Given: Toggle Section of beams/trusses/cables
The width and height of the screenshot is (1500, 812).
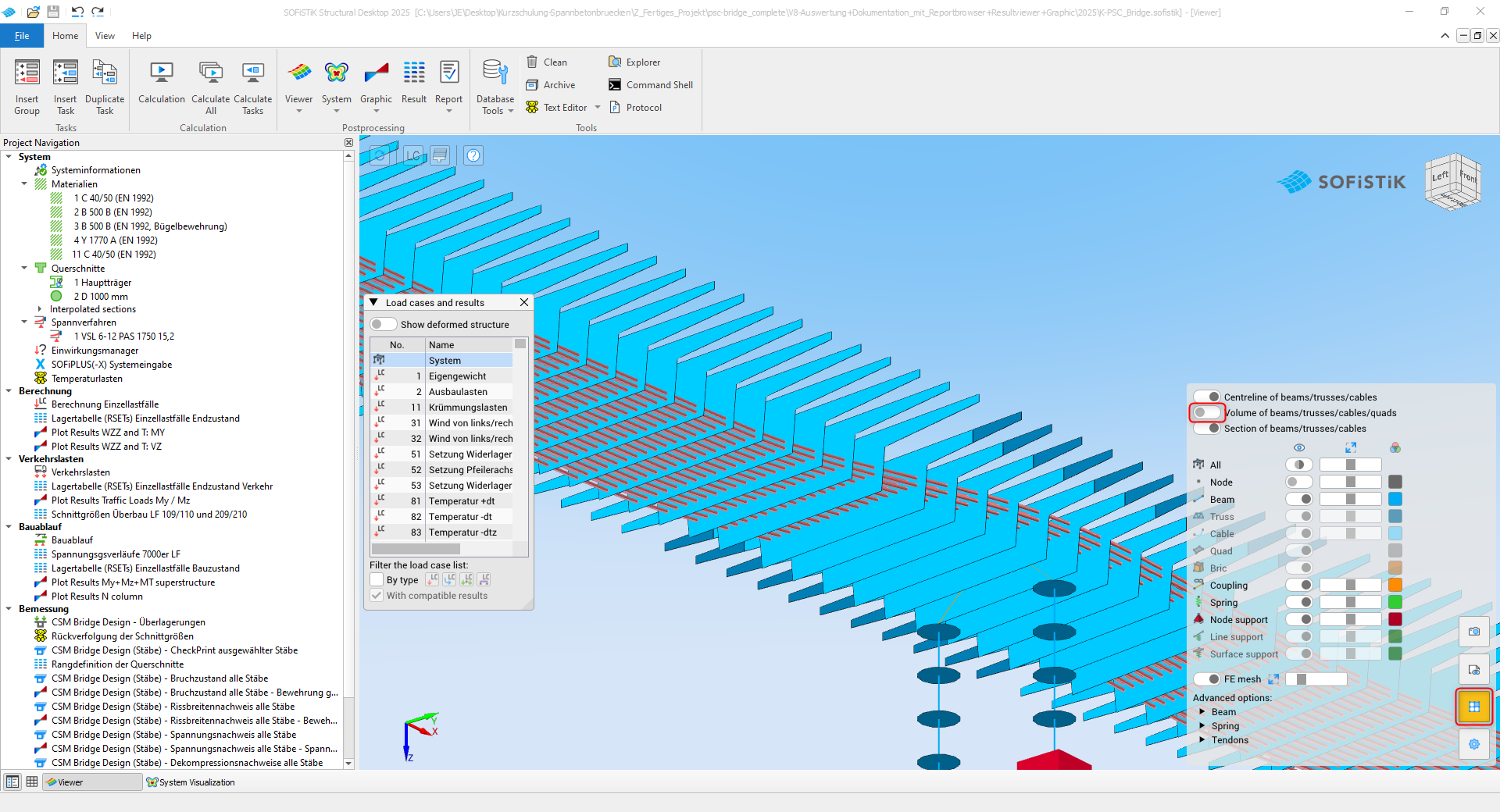Looking at the screenshot, I should [x=1208, y=428].
